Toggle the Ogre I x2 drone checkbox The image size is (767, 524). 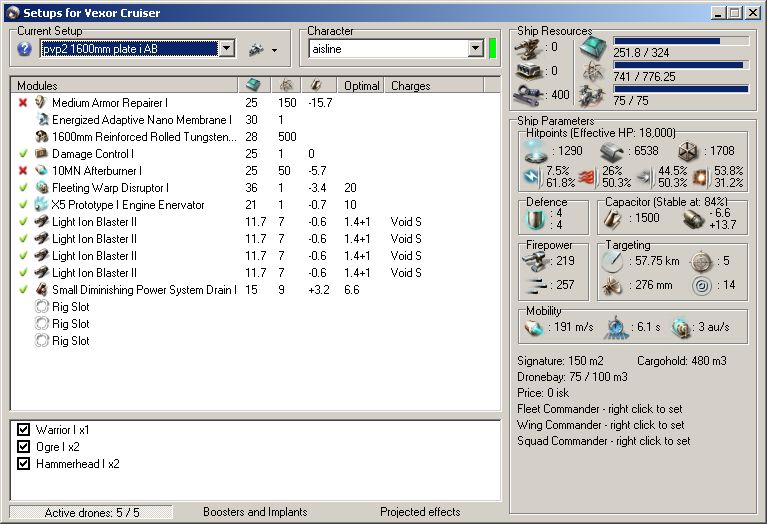(23, 446)
